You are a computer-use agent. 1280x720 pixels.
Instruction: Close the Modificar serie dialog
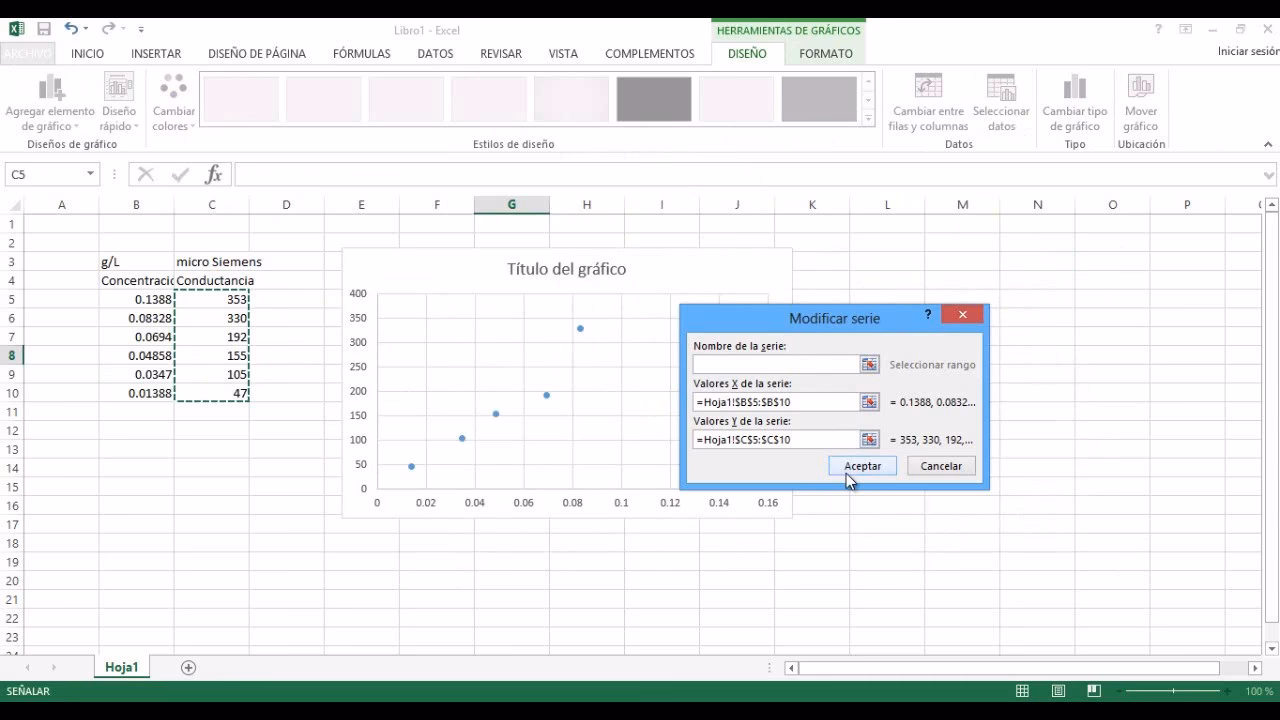pyautogui.click(x=962, y=315)
